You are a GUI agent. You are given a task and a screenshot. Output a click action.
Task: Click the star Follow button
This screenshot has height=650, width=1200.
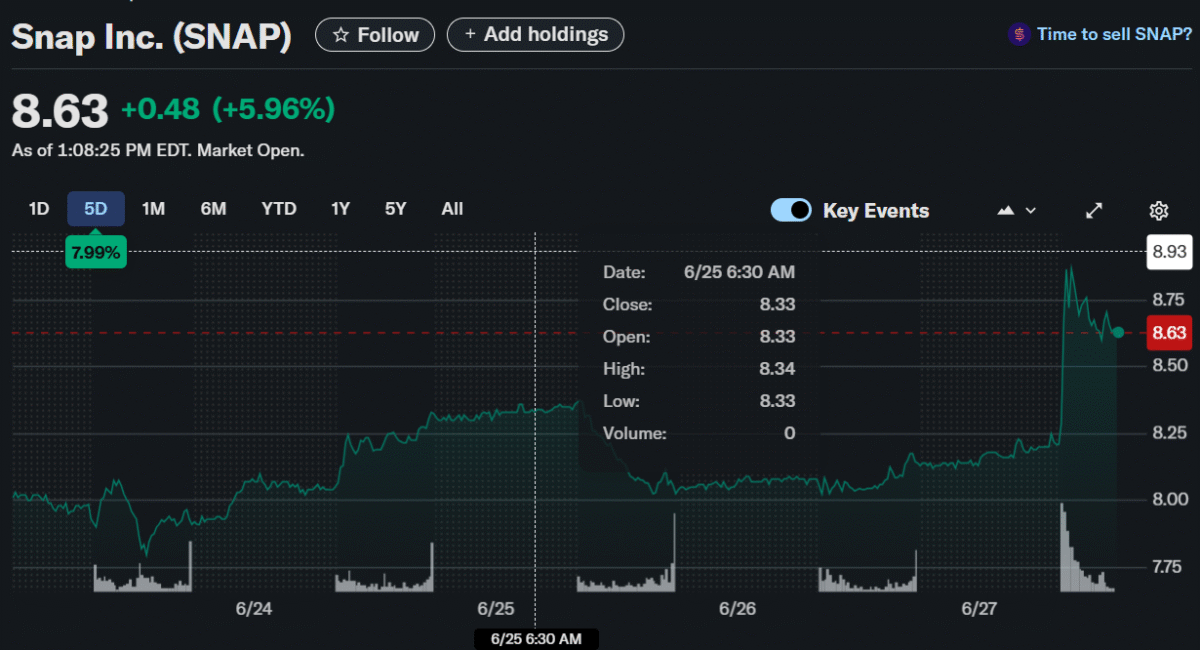(x=375, y=35)
